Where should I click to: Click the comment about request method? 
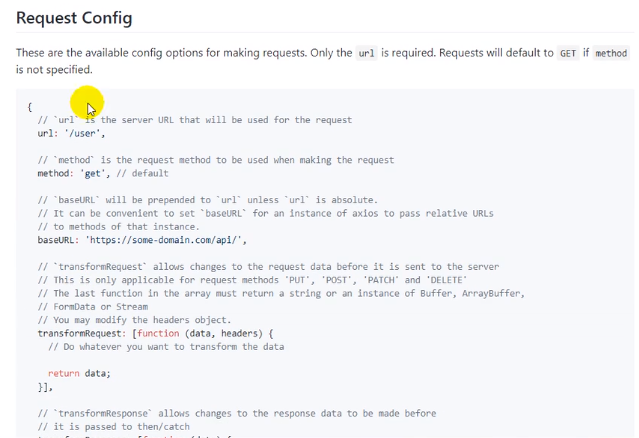pyautogui.click(x=216, y=160)
